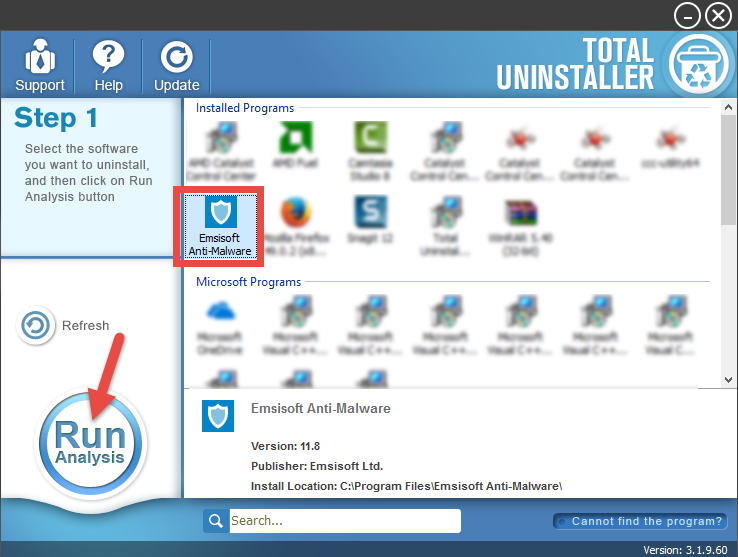Click the Version: 11.8 text
This screenshot has height=557, width=738.
[x=285, y=446]
